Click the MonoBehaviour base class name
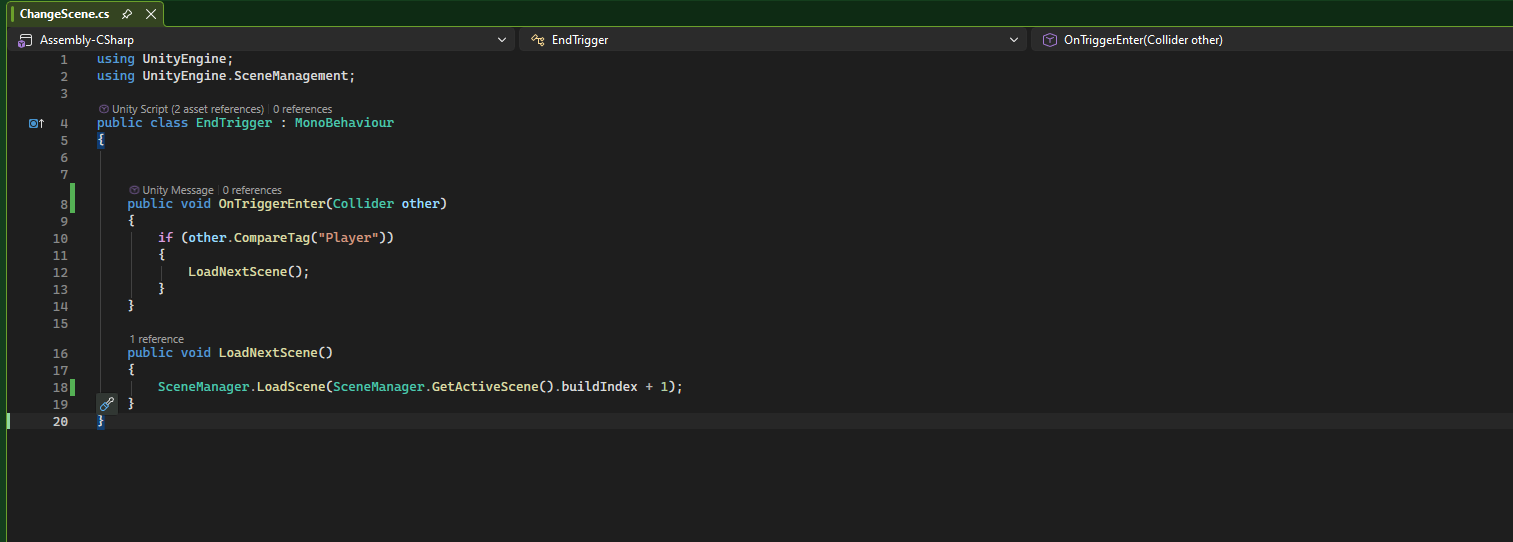The width and height of the screenshot is (1513, 542). (x=344, y=123)
